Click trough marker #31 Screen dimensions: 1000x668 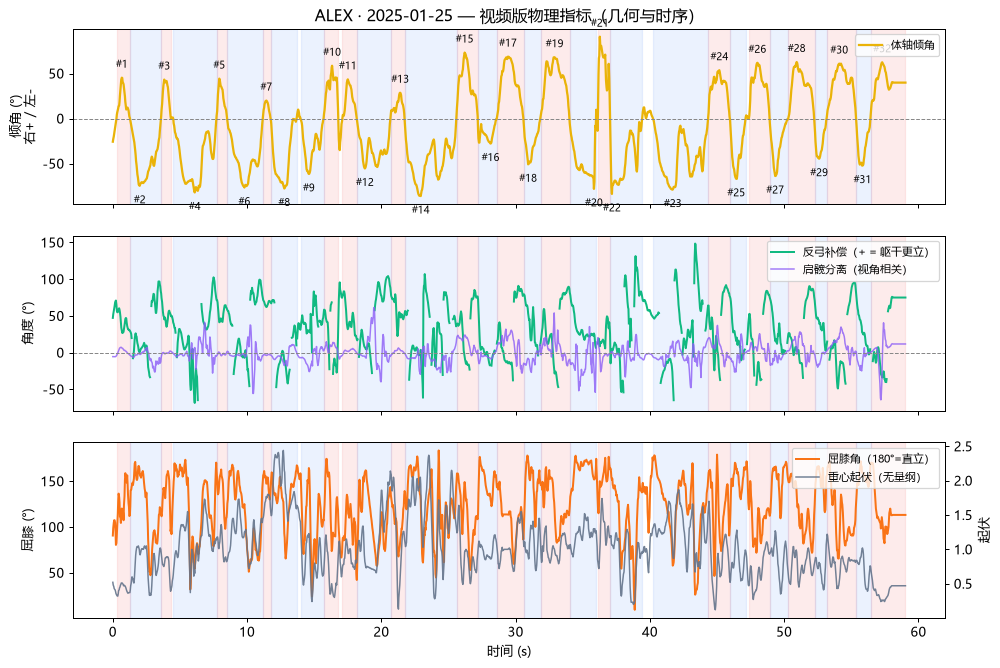tap(862, 179)
